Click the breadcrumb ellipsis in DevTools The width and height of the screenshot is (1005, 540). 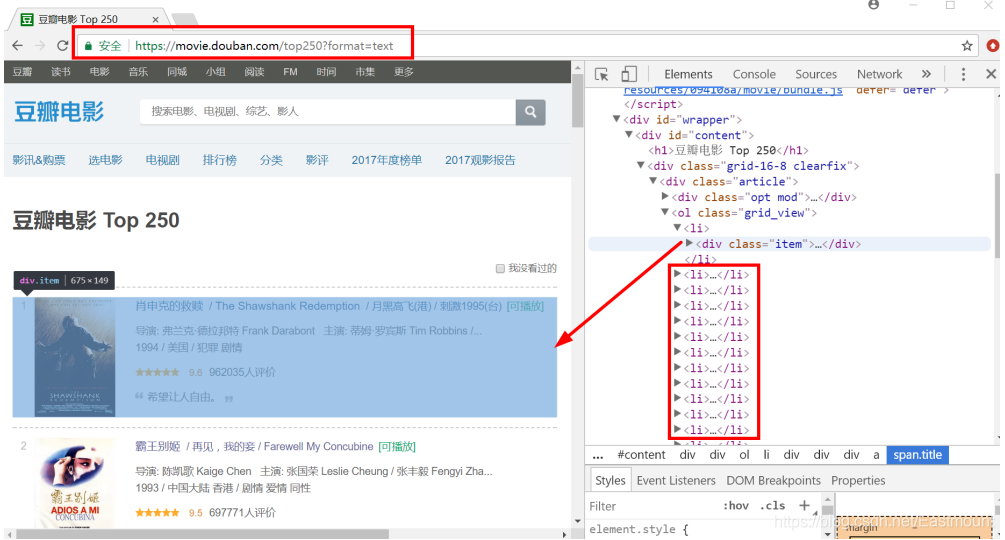pyautogui.click(x=598, y=456)
